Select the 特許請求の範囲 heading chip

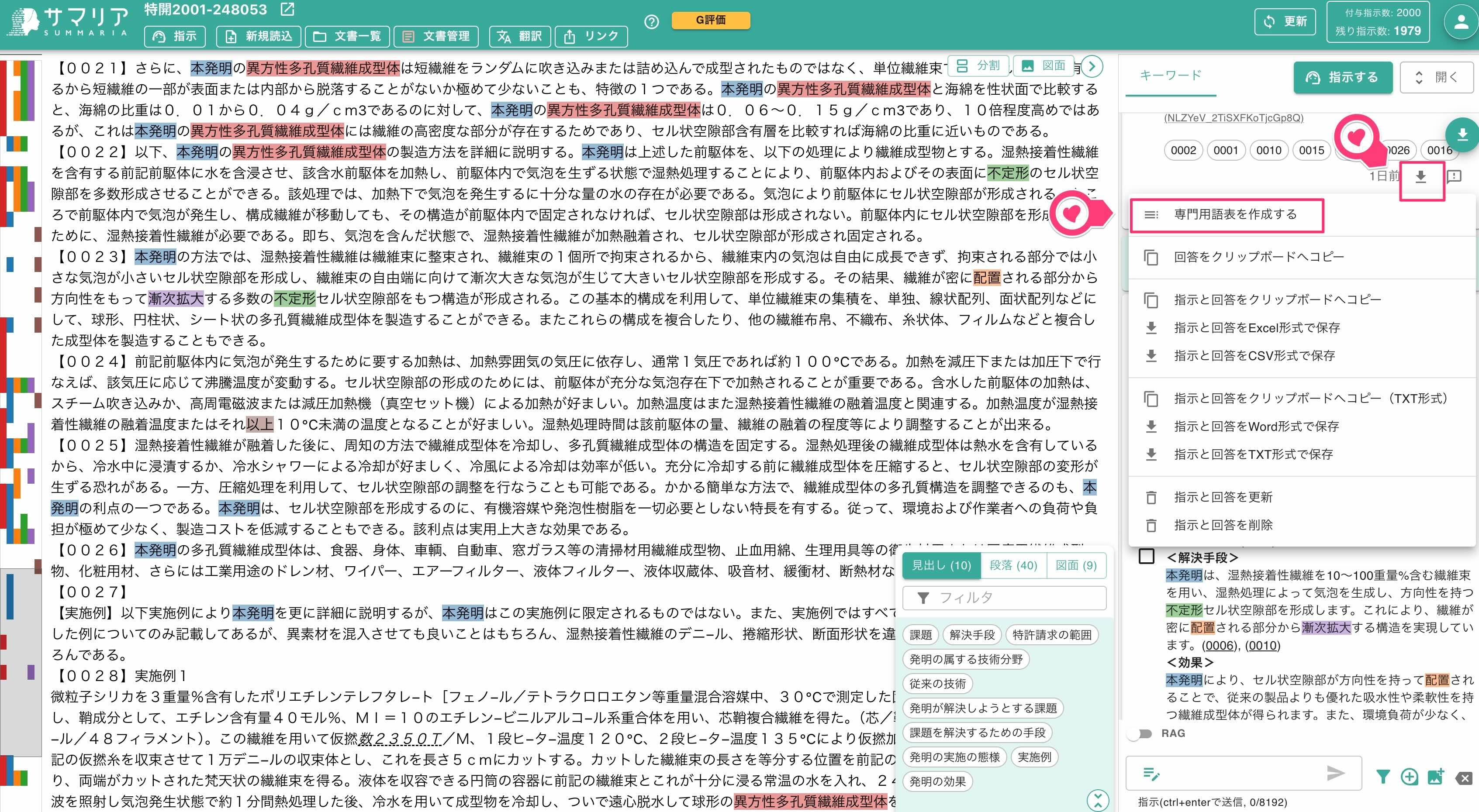(x=1052, y=635)
